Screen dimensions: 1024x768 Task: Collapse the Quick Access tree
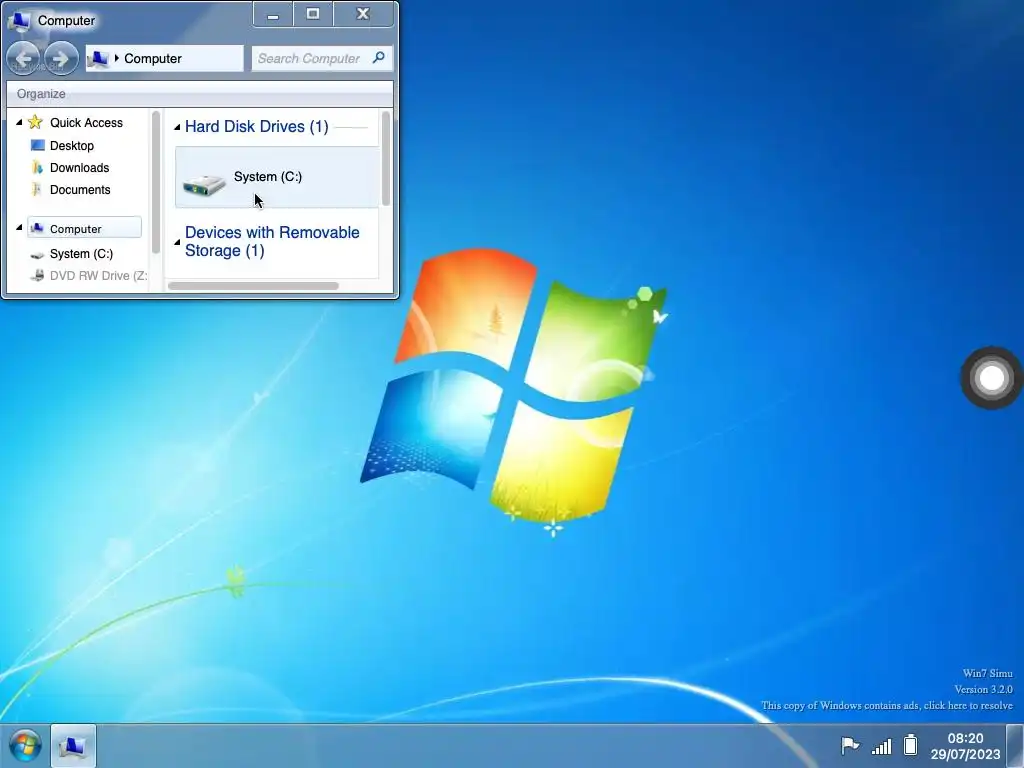tap(19, 122)
